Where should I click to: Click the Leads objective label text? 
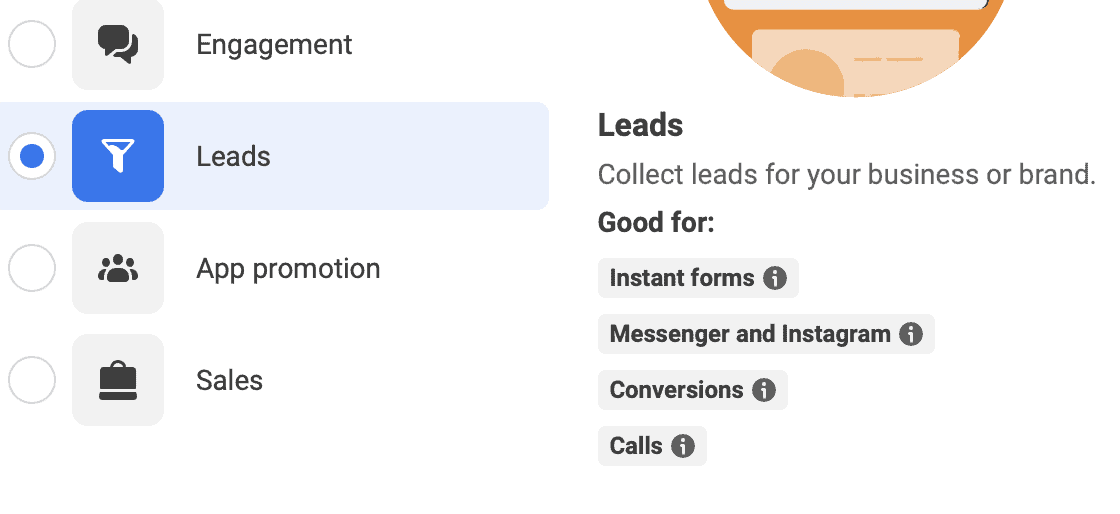pyautogui.click(x=234, y=156)
